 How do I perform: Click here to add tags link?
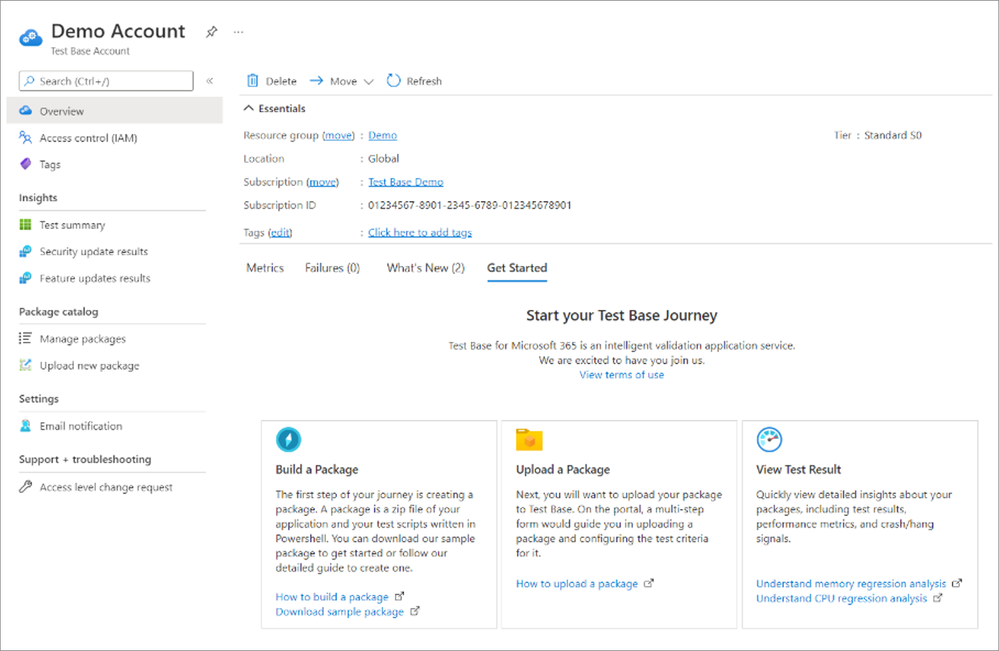coord(420,233)
